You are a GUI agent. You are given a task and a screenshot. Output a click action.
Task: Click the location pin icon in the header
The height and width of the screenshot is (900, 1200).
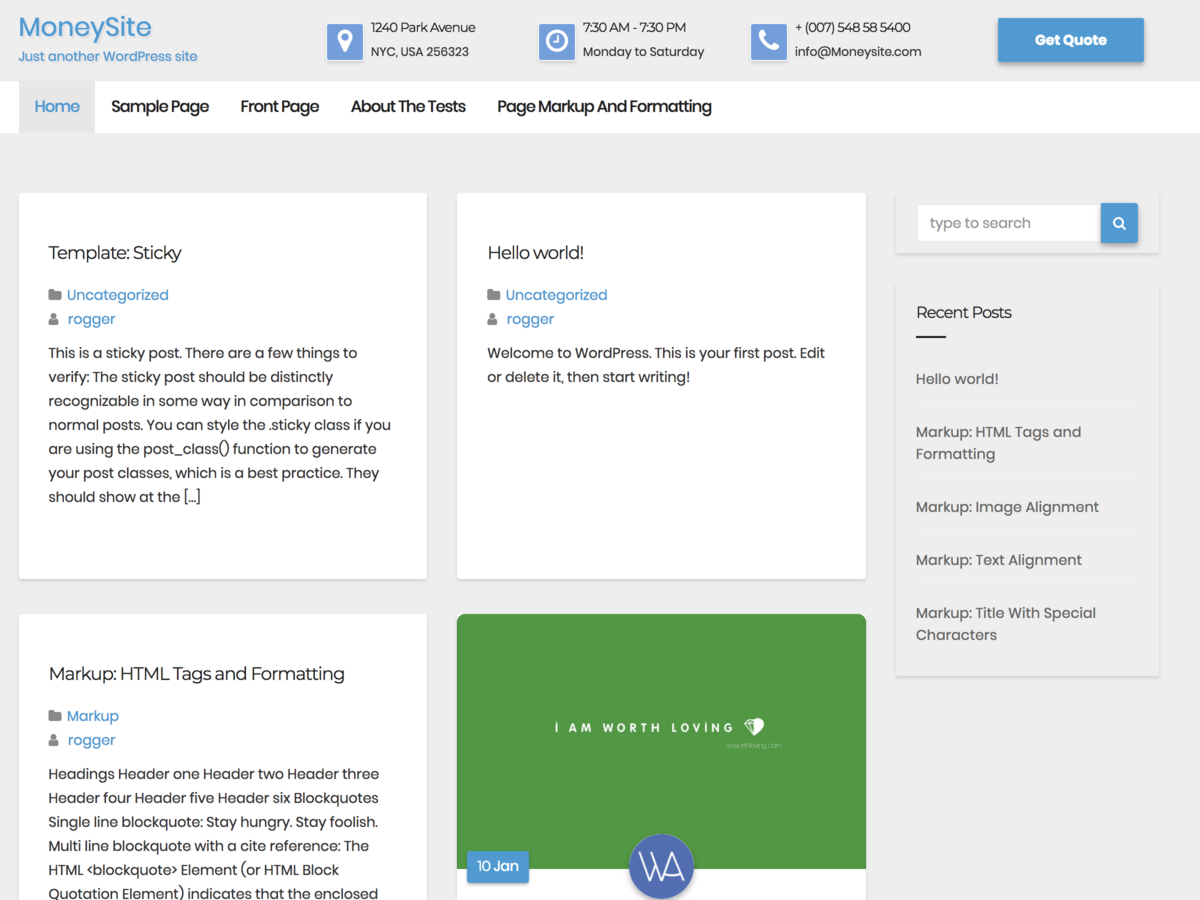pos(344,41)
